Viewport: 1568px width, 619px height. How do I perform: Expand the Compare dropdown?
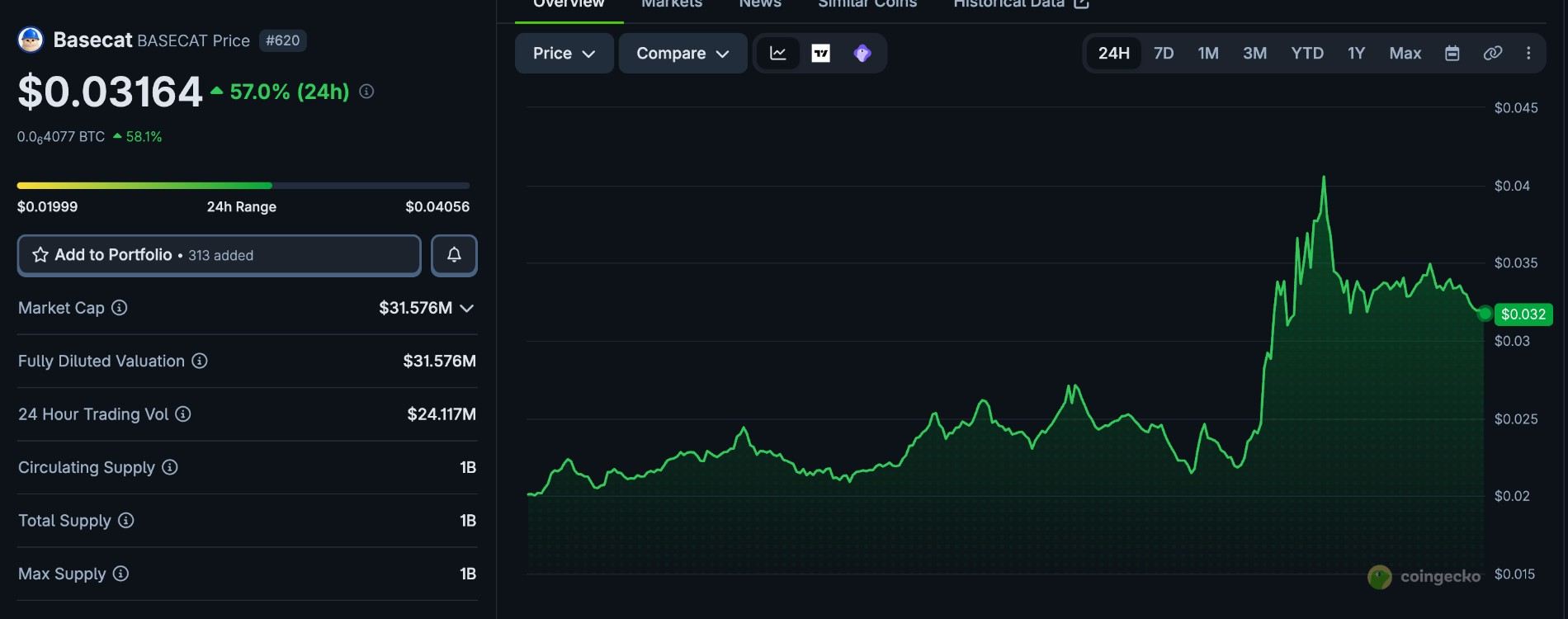click(x=683, y=54)
